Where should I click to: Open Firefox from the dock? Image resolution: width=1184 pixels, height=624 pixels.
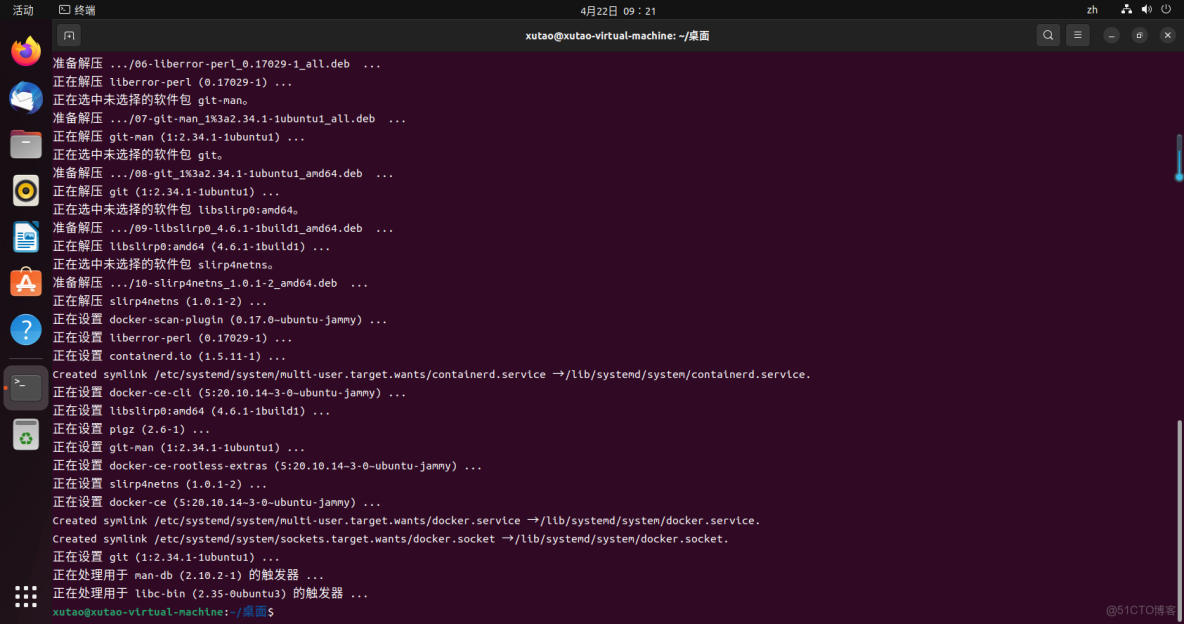pyautogui.click(x=26, y=51)
